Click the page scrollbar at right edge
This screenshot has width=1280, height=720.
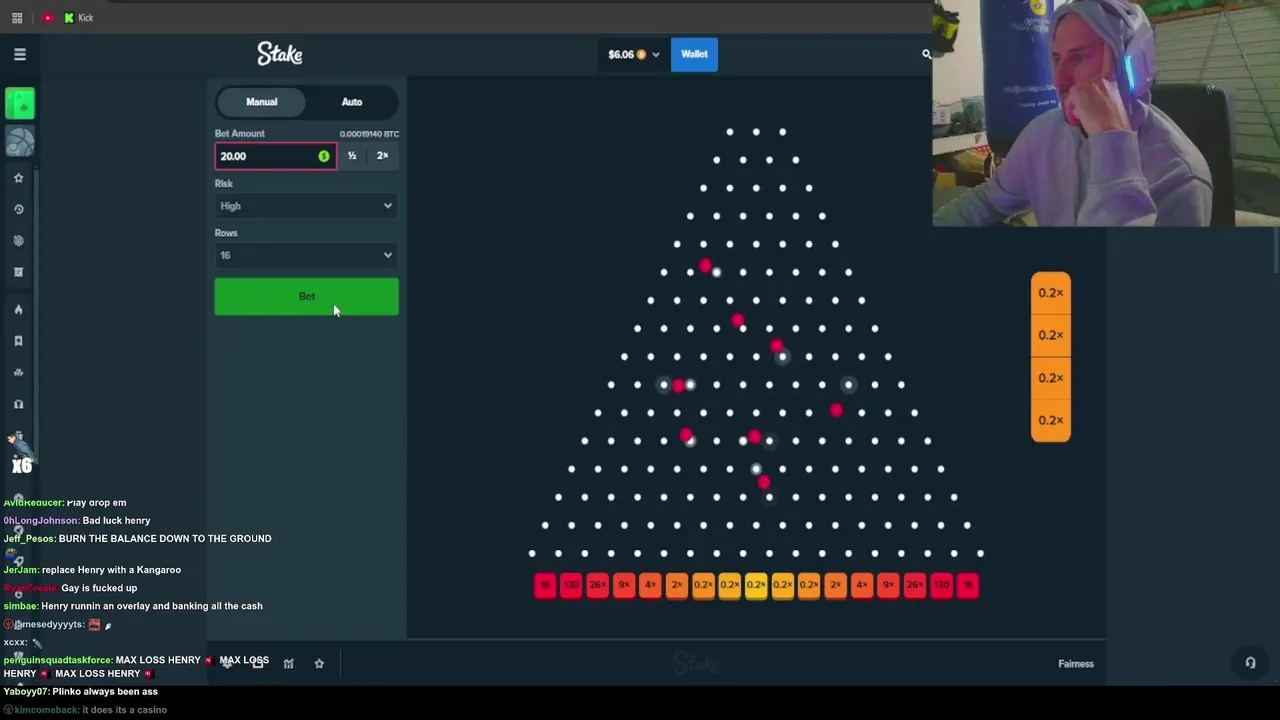point(1276,250)
